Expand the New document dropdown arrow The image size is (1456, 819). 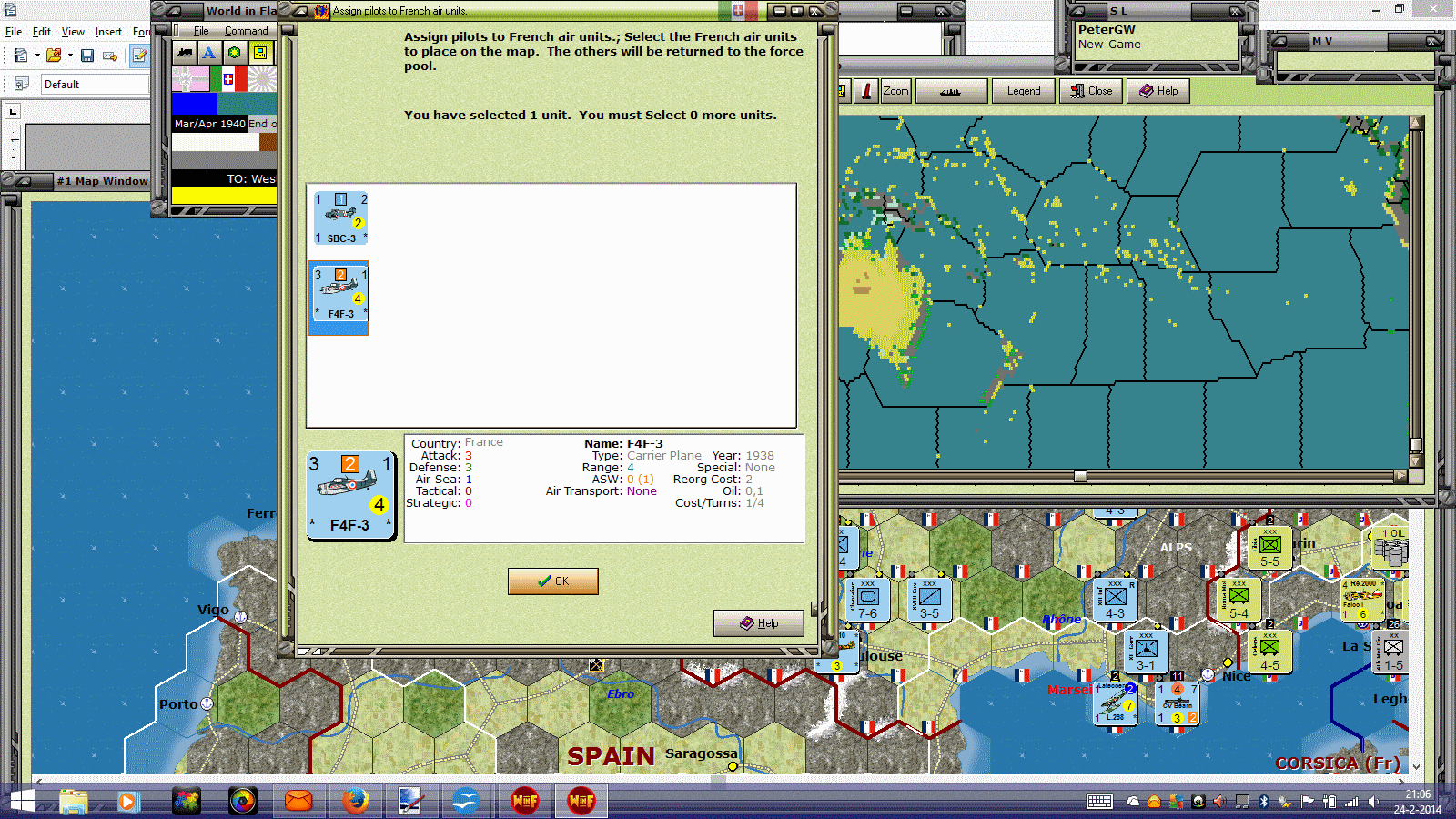(x=37, y=56)
